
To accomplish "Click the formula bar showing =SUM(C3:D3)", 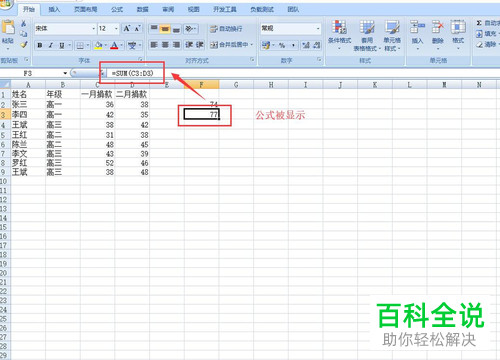I will click(x=302, y=73).
